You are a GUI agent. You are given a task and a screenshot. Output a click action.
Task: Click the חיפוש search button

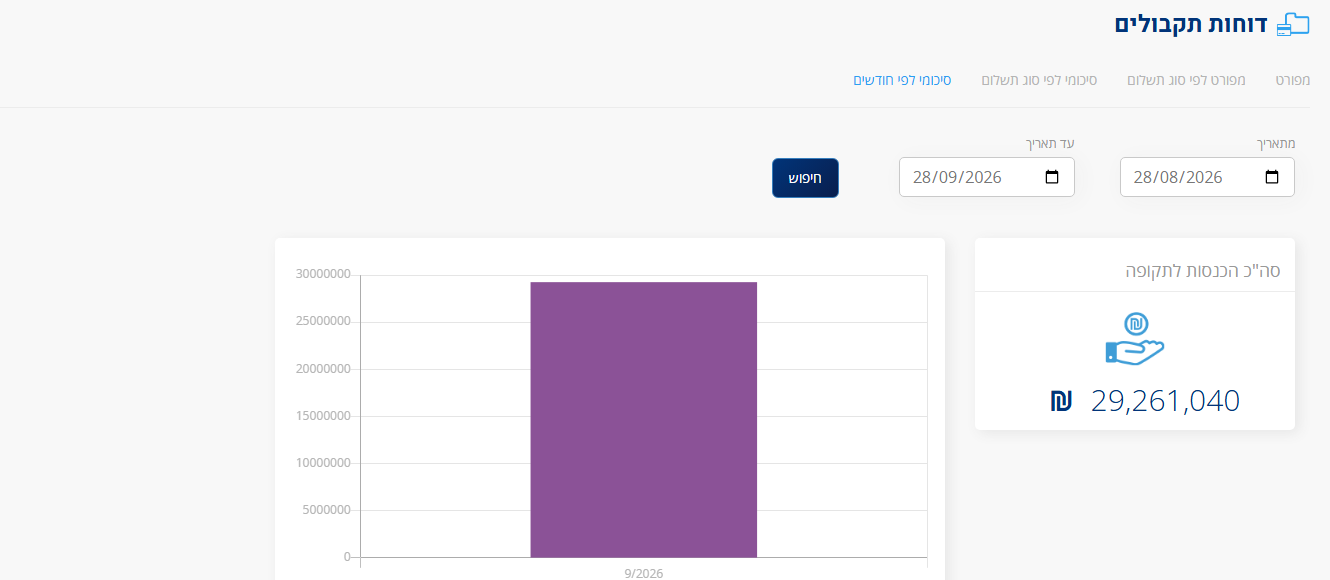tap(805, 178)
